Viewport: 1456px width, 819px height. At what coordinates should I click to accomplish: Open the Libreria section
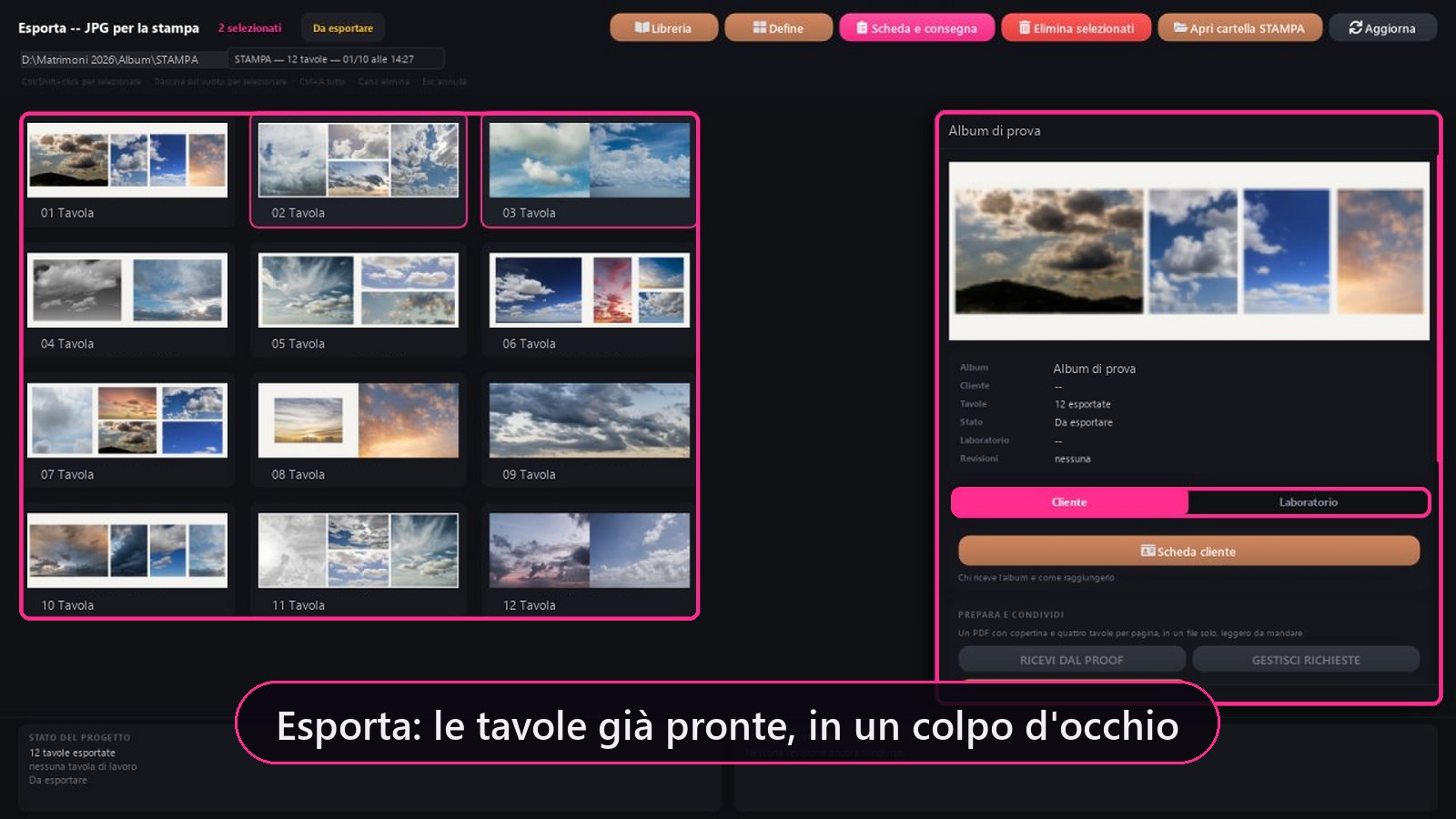click(x=663, y=28)
